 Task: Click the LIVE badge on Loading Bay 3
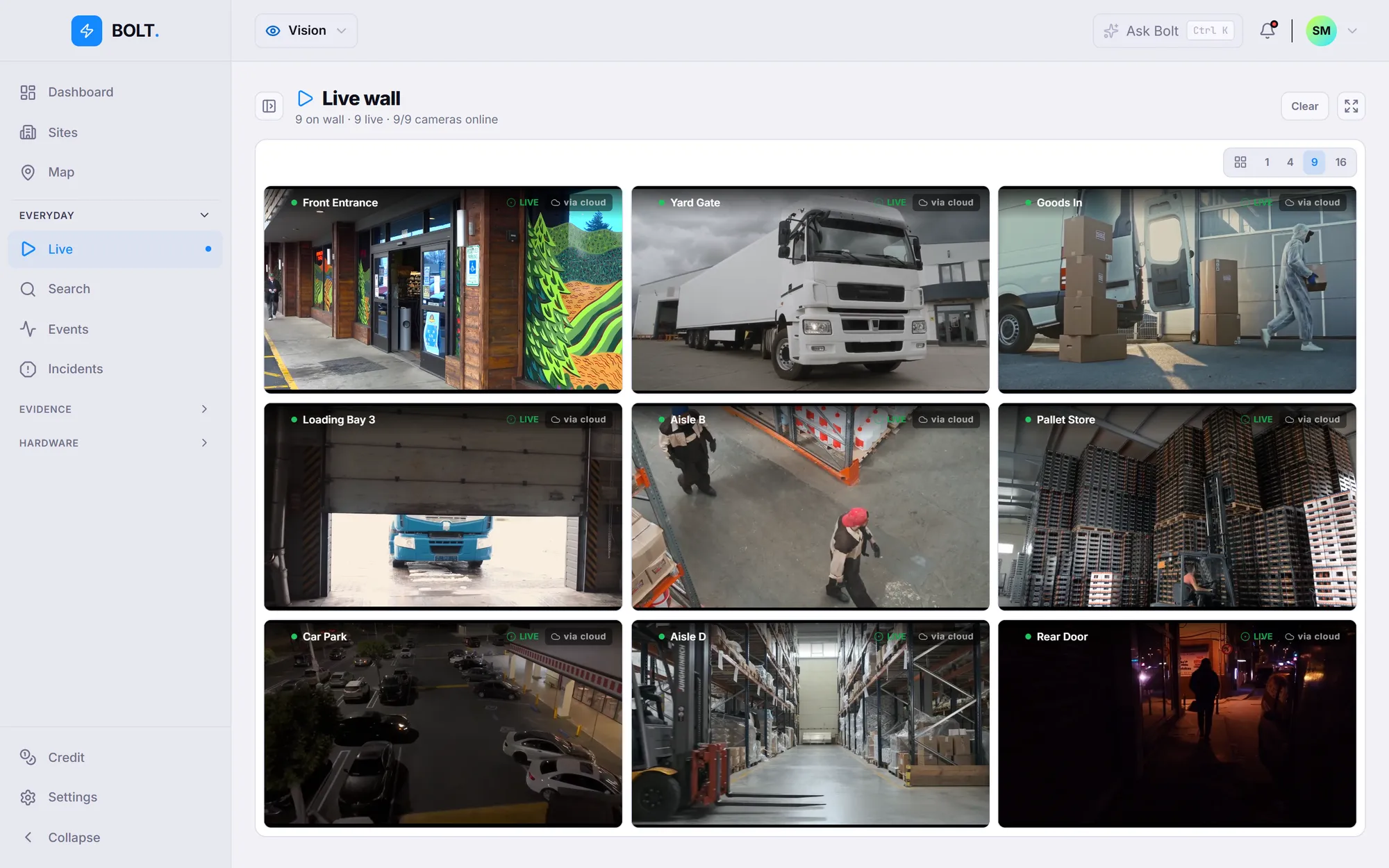pyautogui.click(x=523, y=419)
